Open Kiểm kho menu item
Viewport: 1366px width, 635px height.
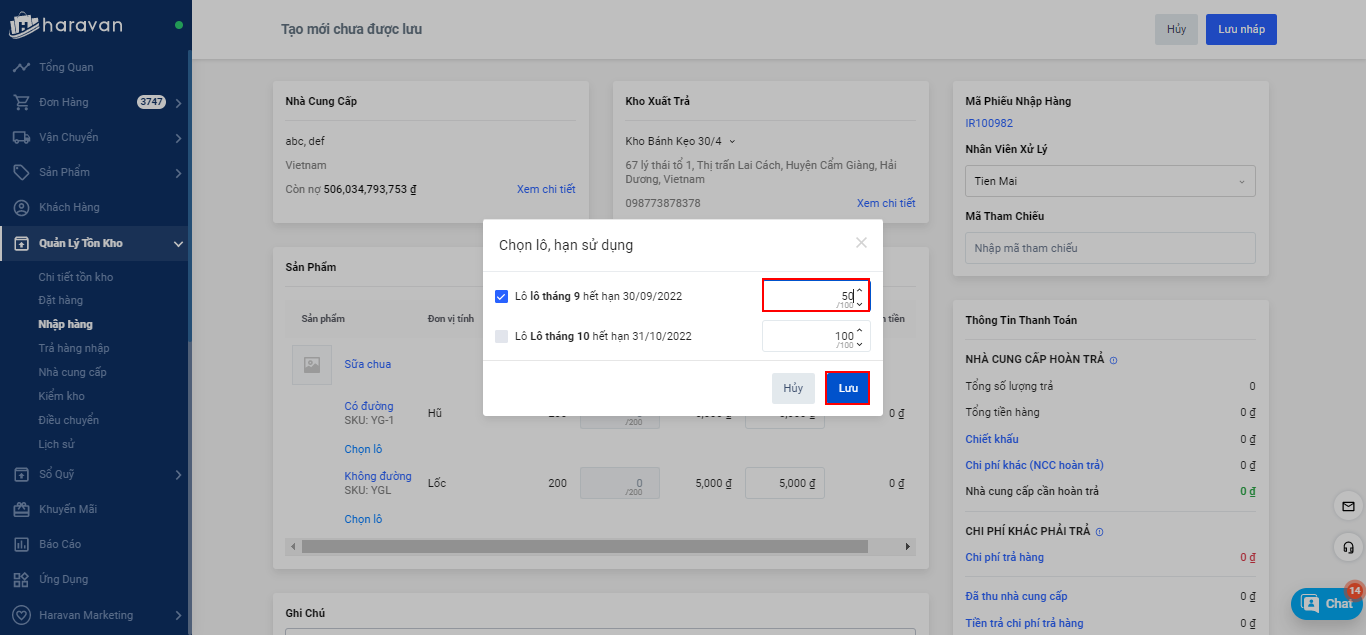click(61, 396)
